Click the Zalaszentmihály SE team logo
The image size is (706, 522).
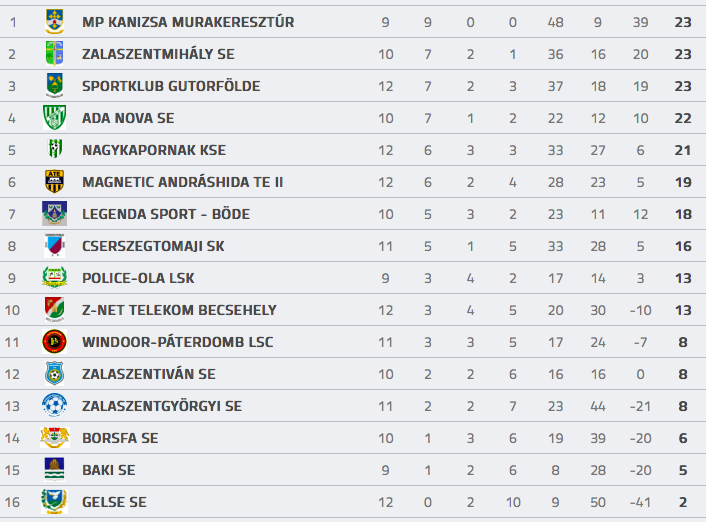[x=54, y=53]
